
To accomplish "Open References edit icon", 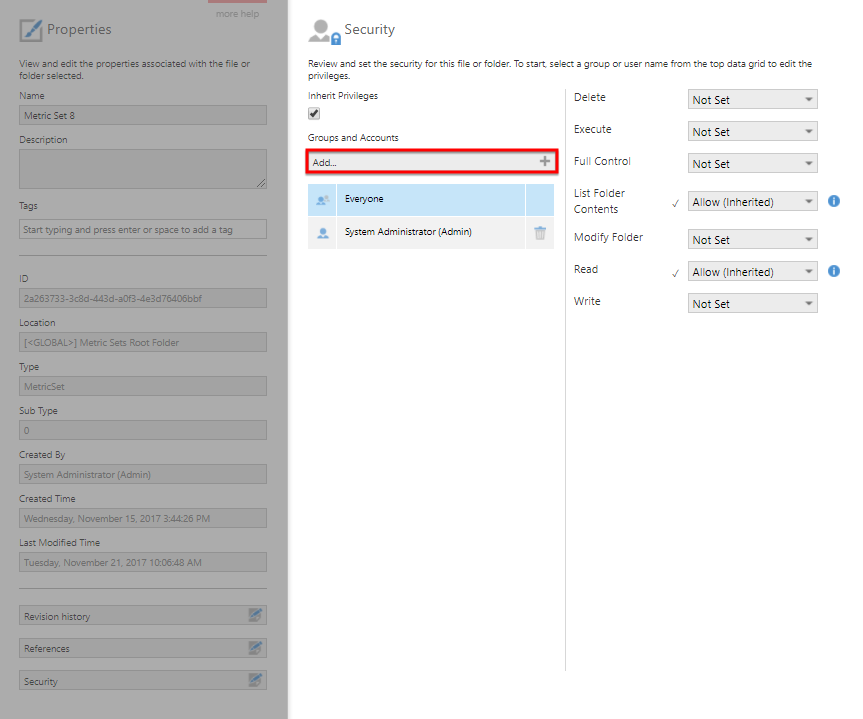I will tap(256, 648).
